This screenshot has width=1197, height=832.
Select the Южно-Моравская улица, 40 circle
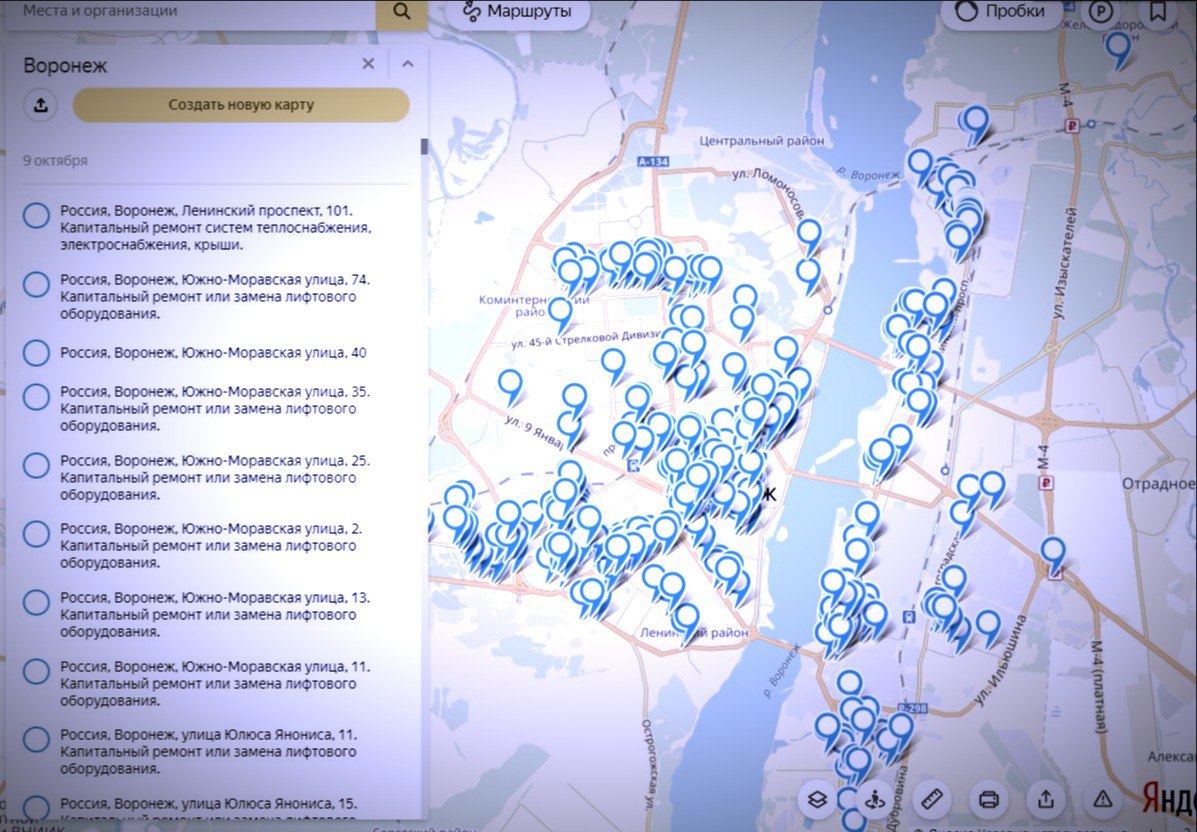click(37, 353)
